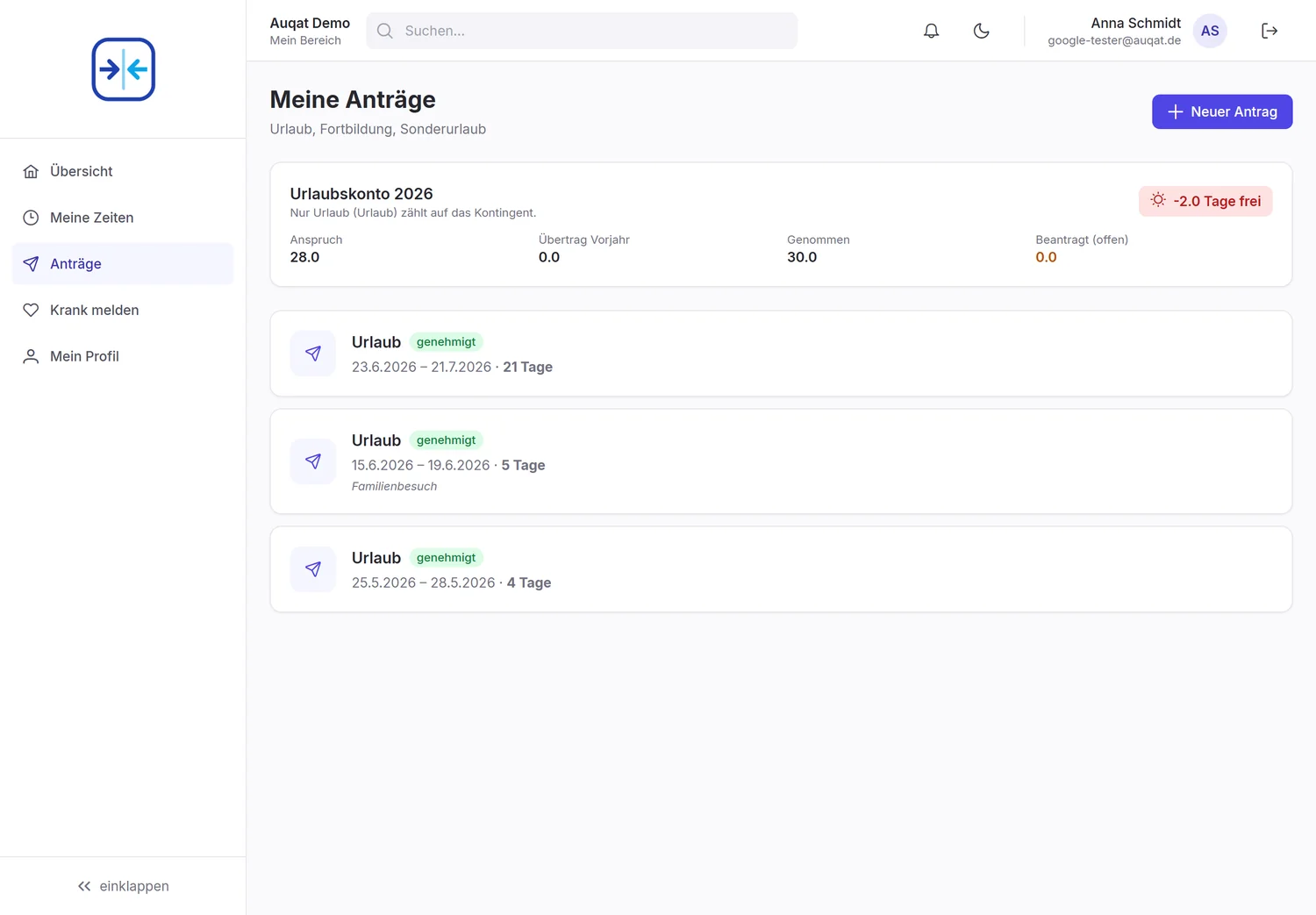Click the date range 23.6.2026 – 21.7.2026

pyautogui.click(x=421, y=367)
